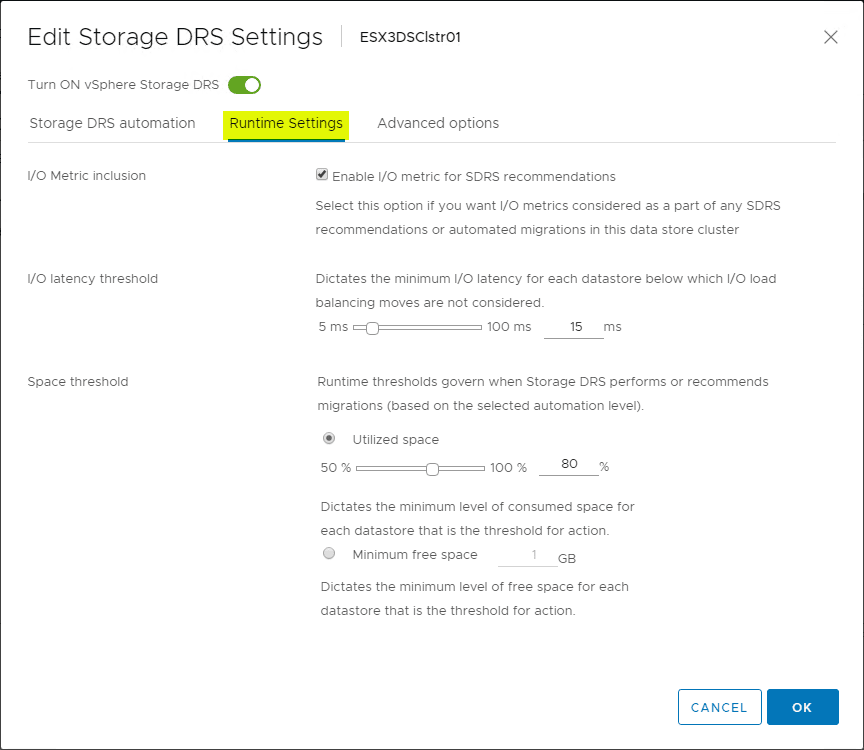Click the Utilized space label text

click(395, 439)
